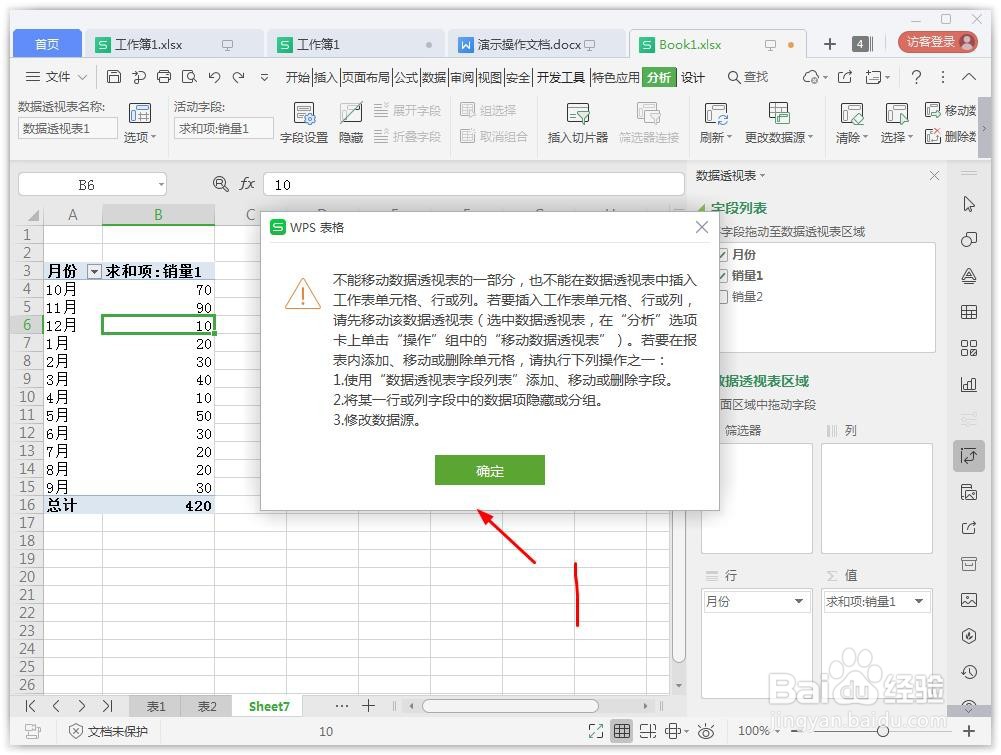Screen dimensions: 1001x755
Task: Switch to the 表2 sheet tab
Action: 207,706
